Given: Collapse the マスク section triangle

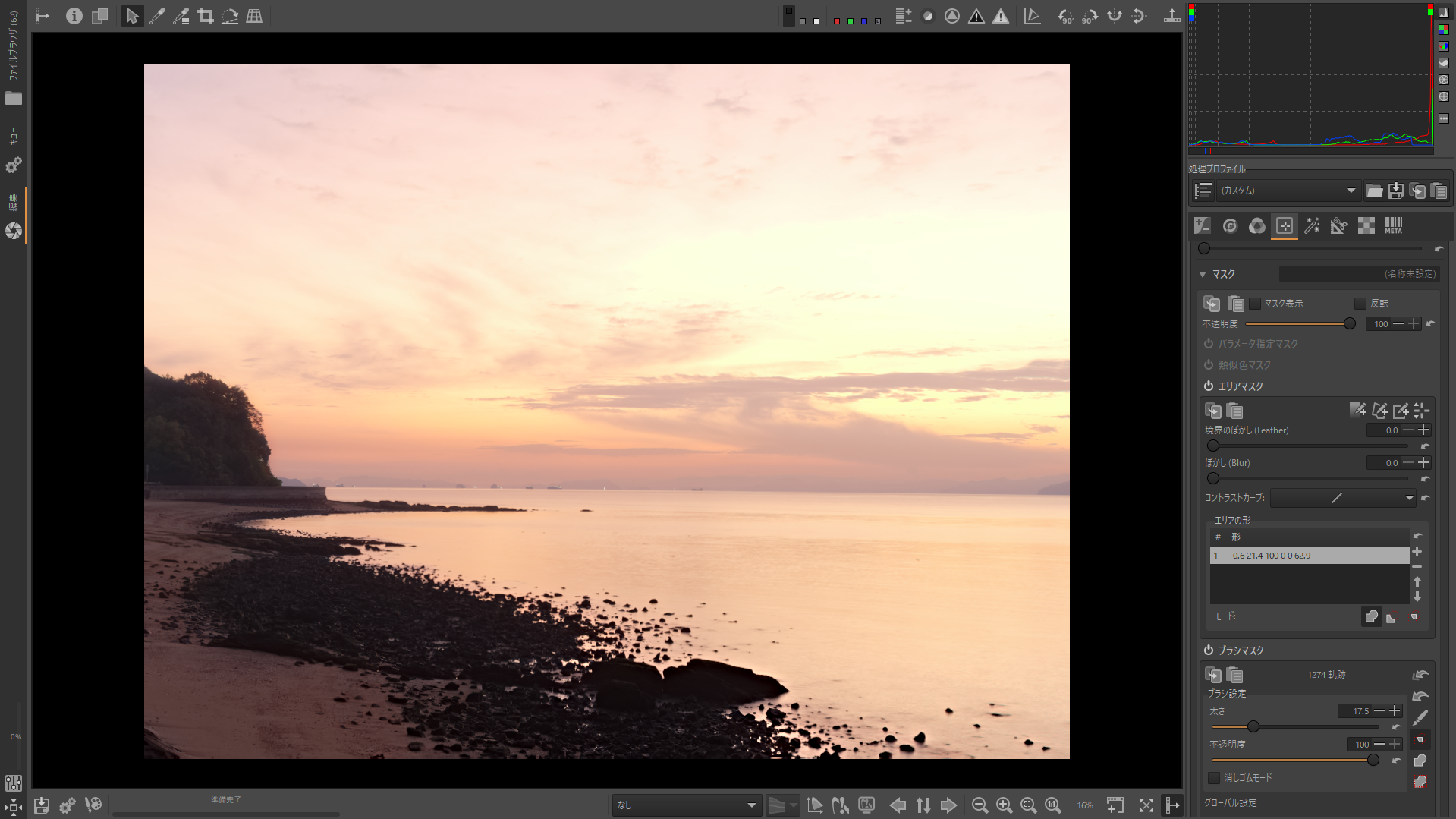Looking at the screenshot, I should [x=1203, y=275].
